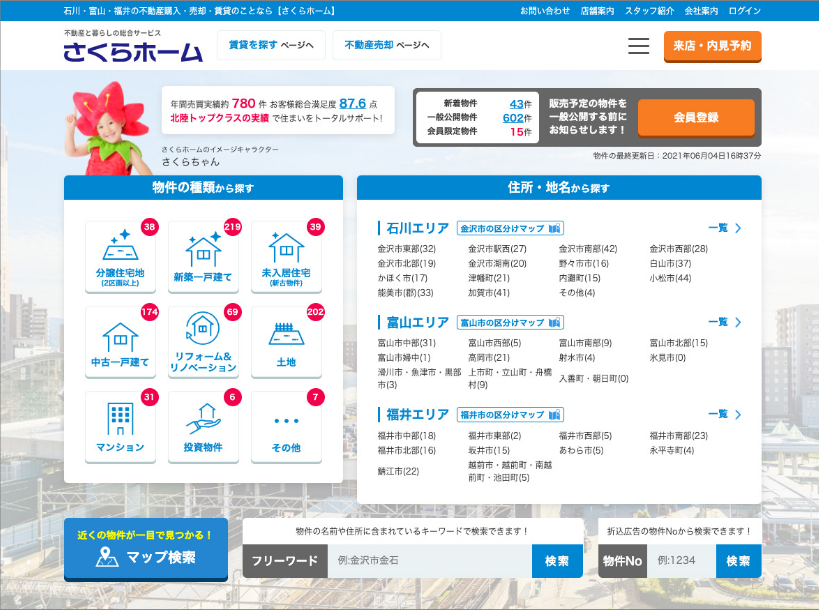Image resolution: width=819 pixels, height=610 pixels.
Task: Open 金沢市東部(32) listings
Action: point(407,249)
